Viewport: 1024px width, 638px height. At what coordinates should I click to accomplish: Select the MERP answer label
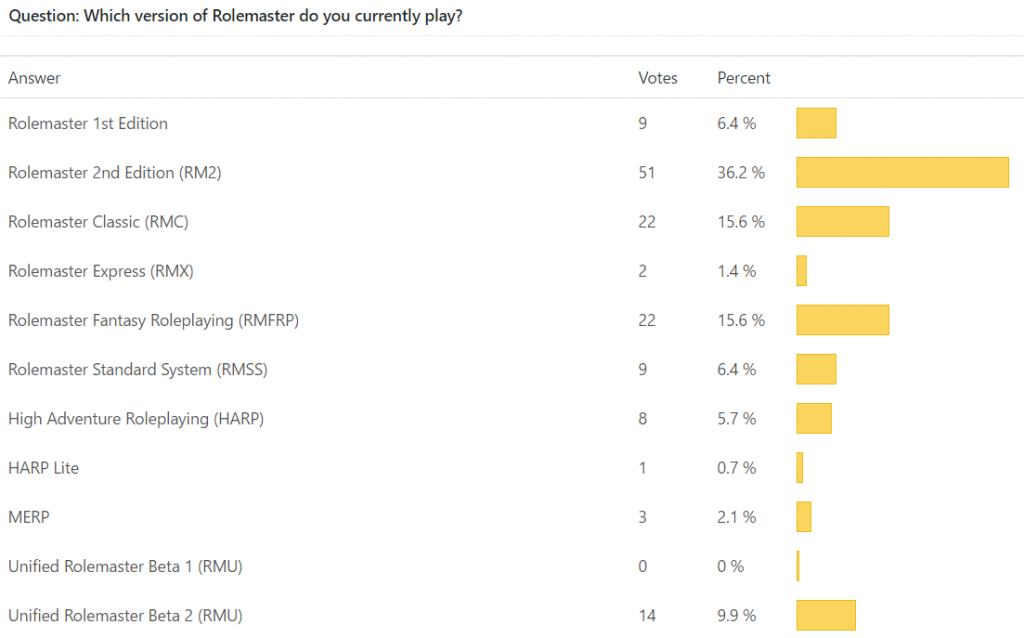pos(29,517)
